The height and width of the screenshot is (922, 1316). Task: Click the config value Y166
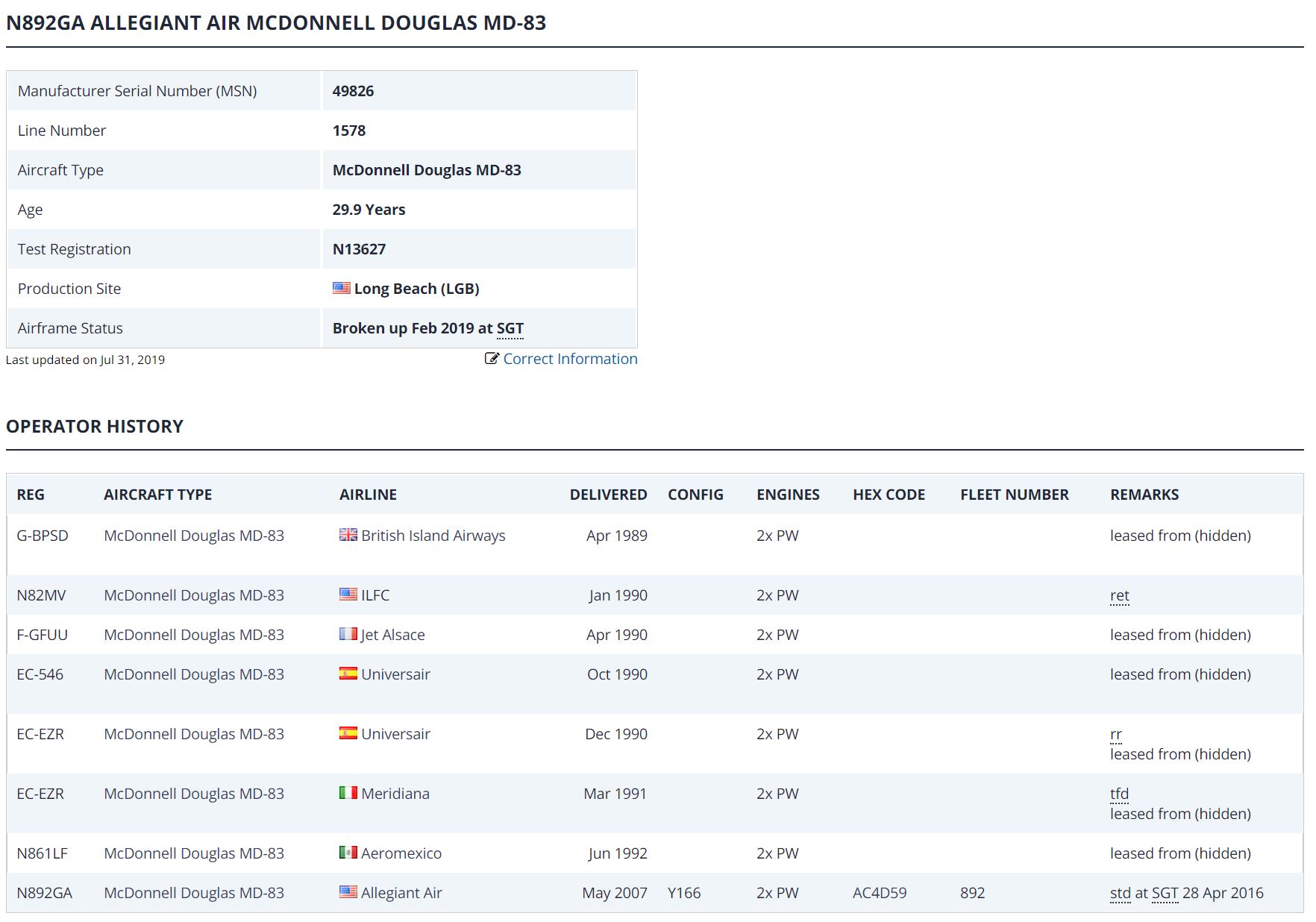[684, 893]
